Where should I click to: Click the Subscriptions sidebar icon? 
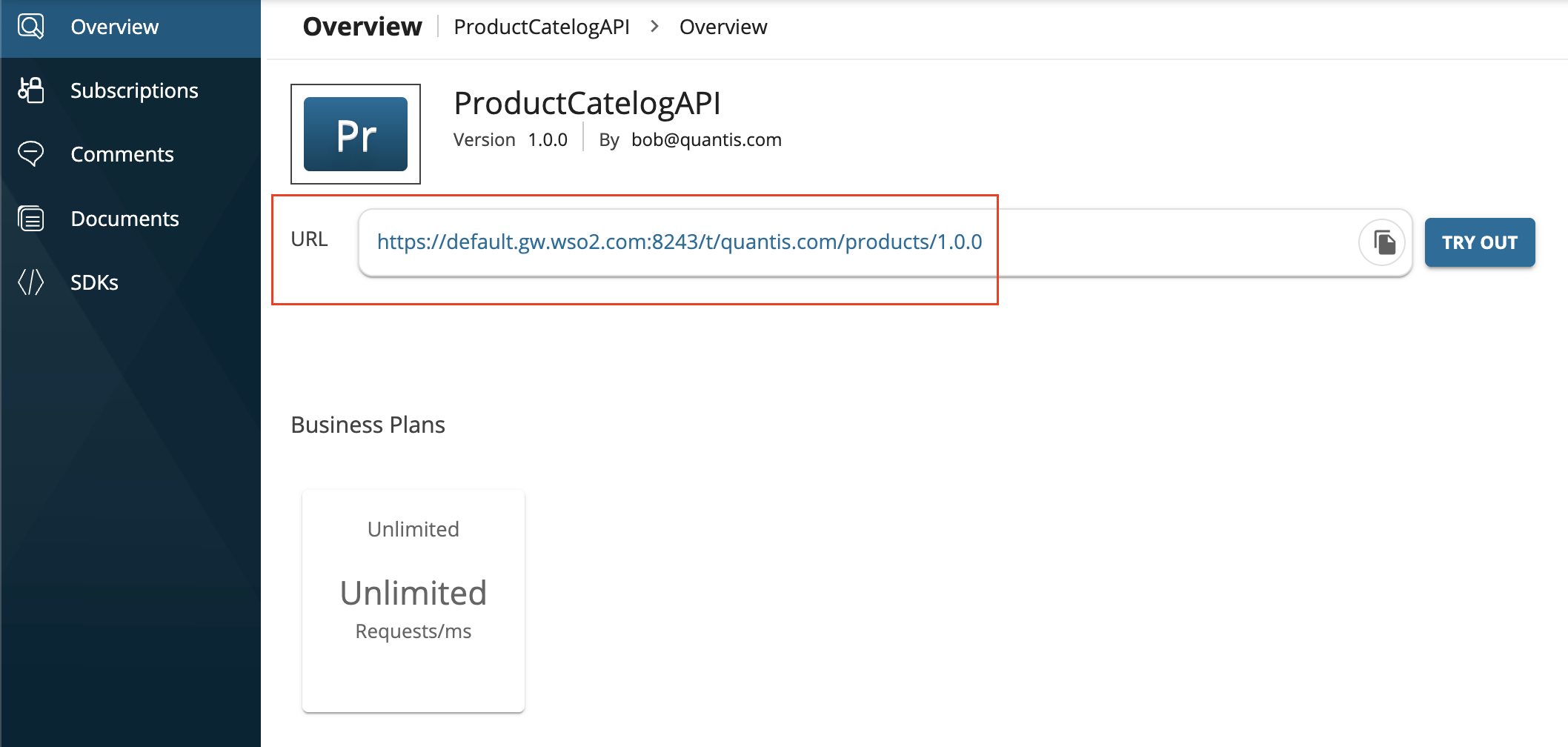click(x=31, y=90)
